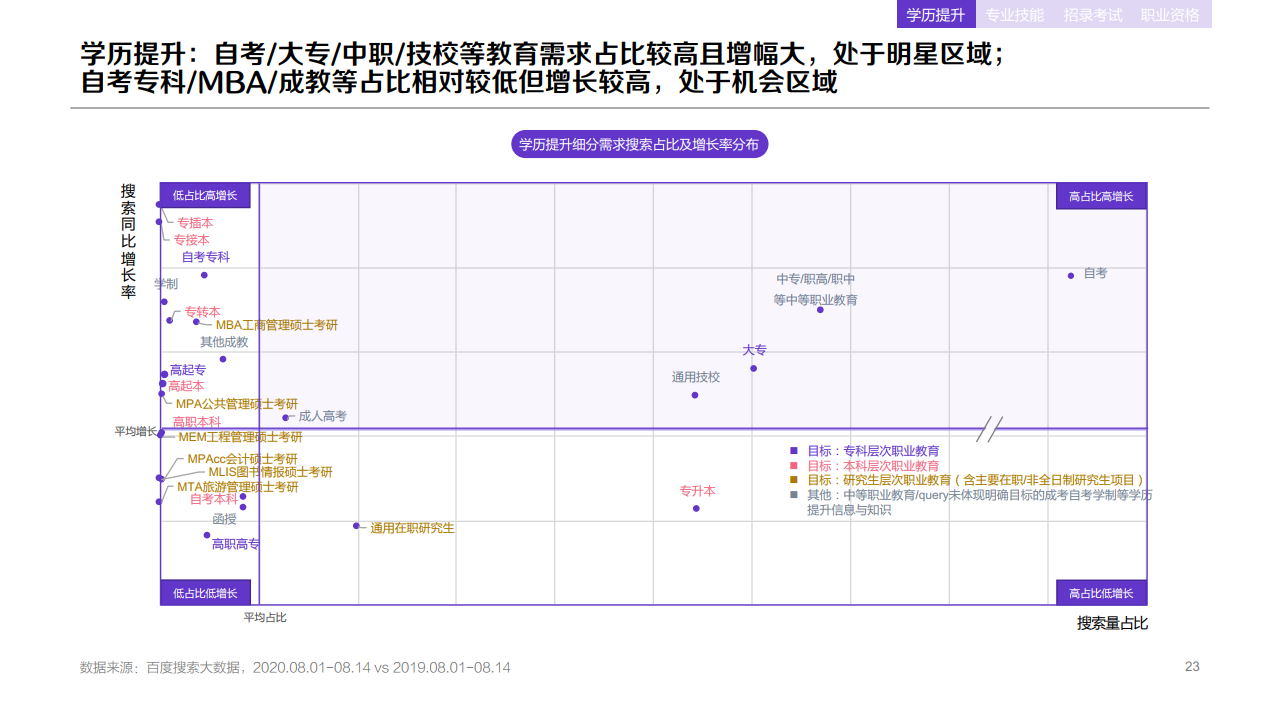1280x720 pixels.
Task: Click the yellow 研究生层次职业教育 legend color square
Action: point(793,478)
